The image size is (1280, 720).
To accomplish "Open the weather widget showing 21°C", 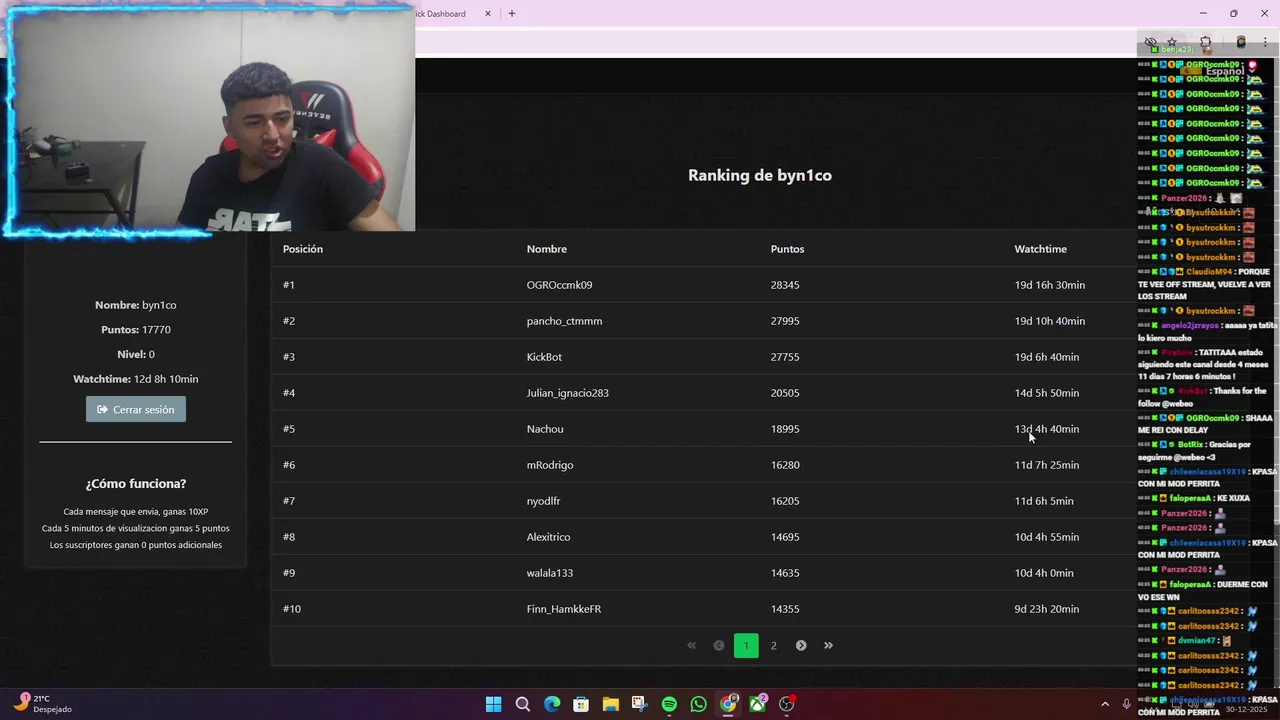I will click(43, 703).
